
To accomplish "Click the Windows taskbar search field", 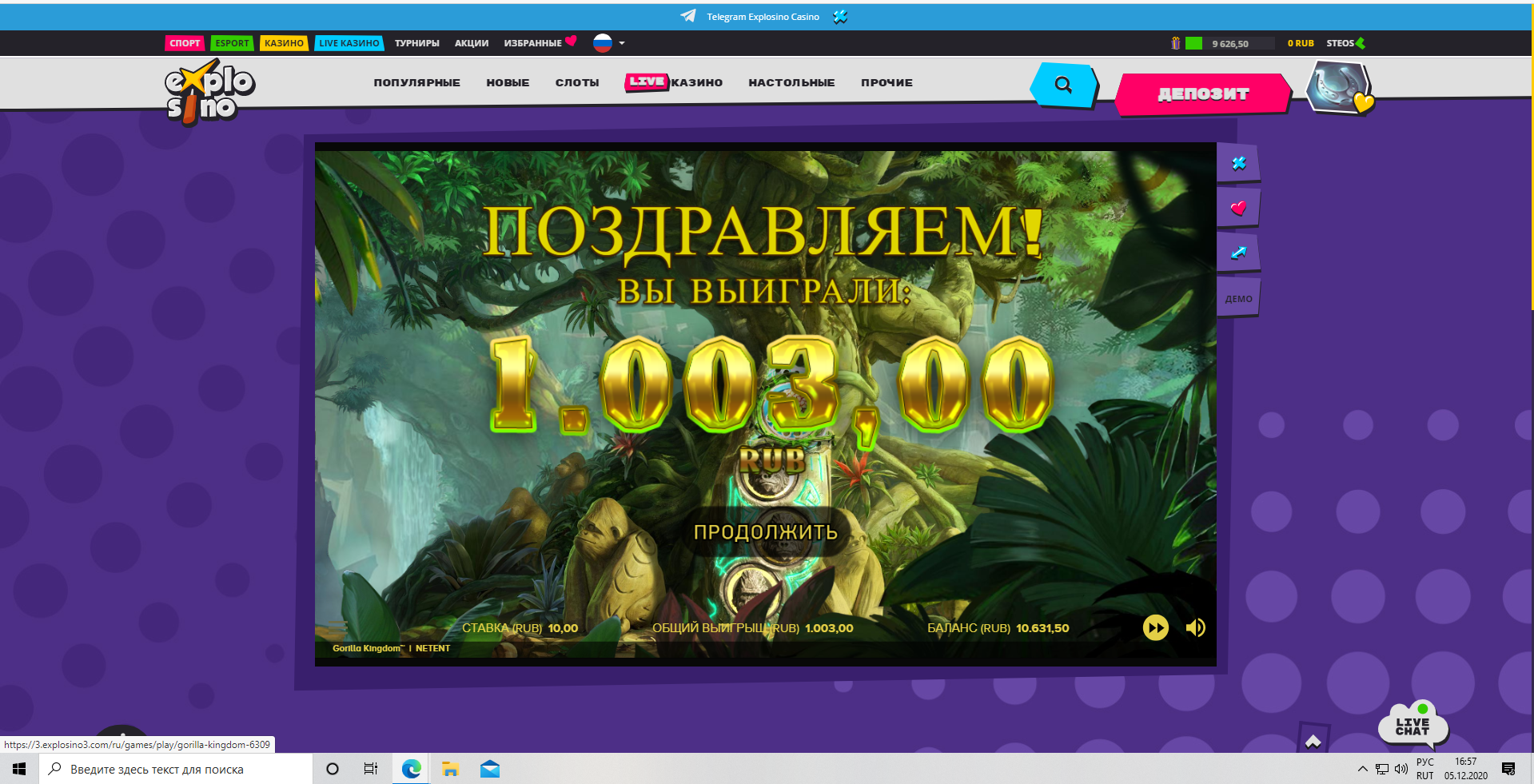I will pos(176,769).
